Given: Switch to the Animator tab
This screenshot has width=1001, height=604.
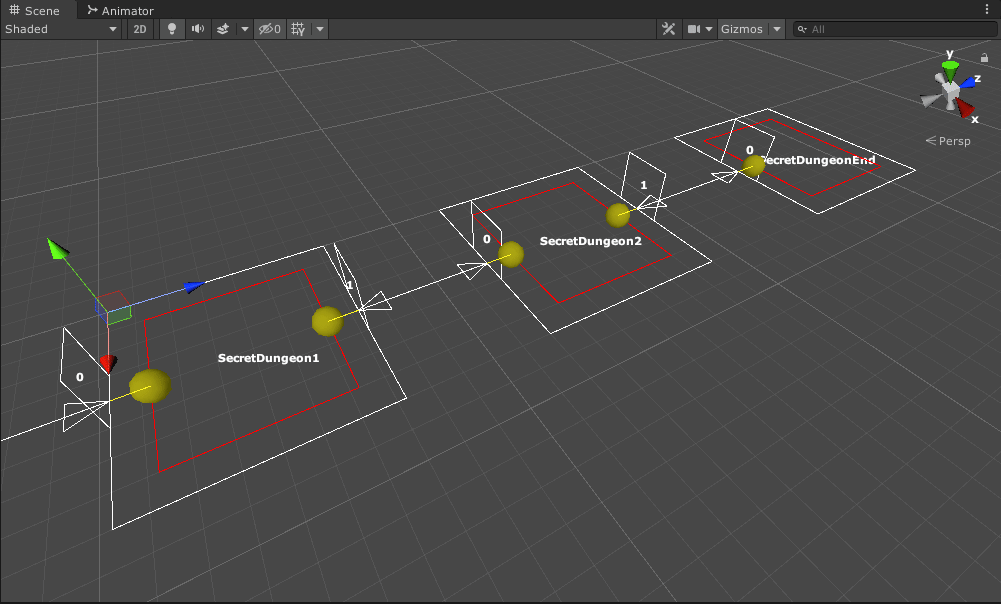Looking at the screenshot, I should pyautogui.click(x=120, y=10).
